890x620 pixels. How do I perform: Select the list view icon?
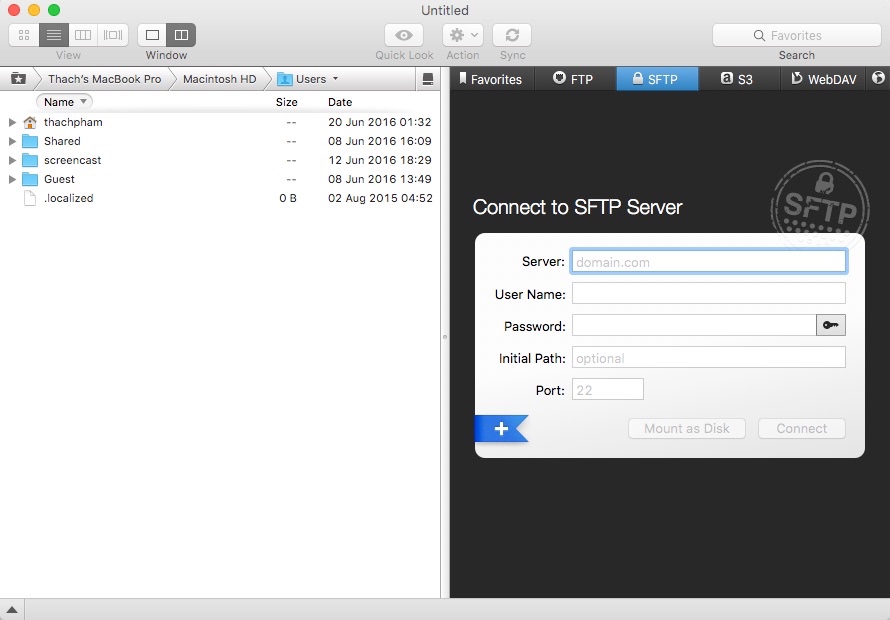(x=53, y=34)
